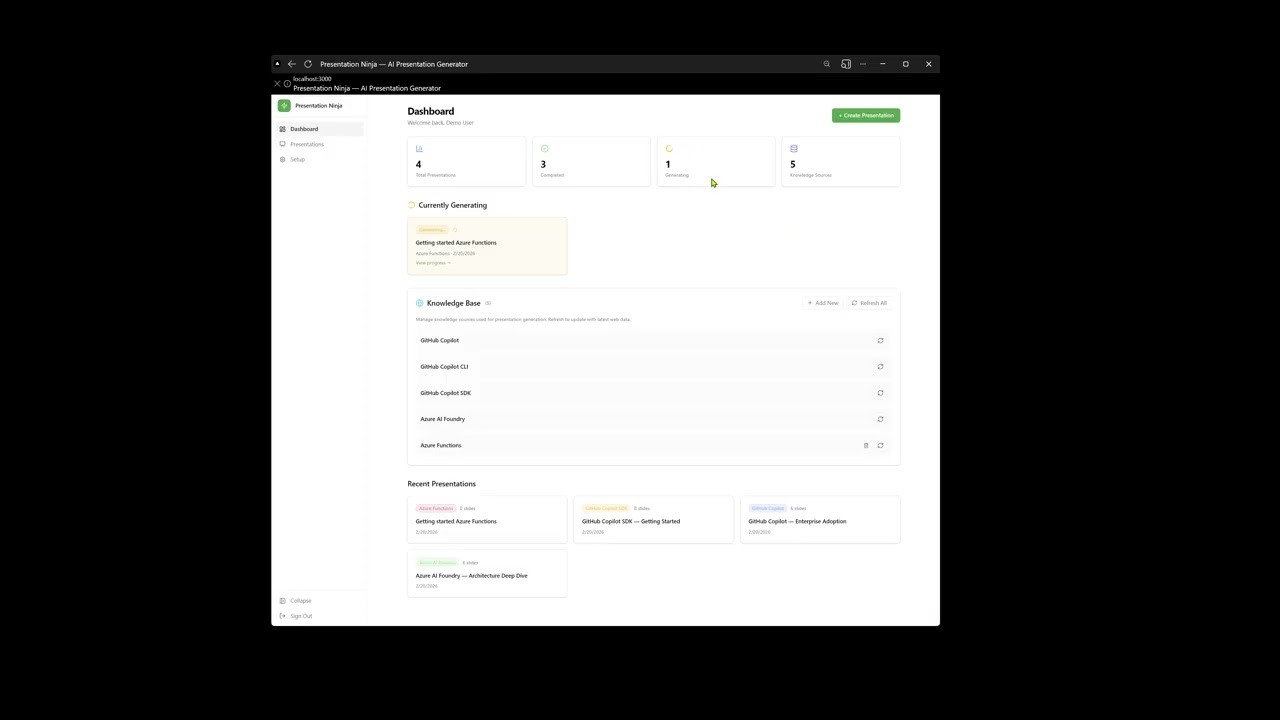This screenshot has width=1280, height=720.
Task: Click the green Azure AI Foundry tag
Action: tap(437, 563)
